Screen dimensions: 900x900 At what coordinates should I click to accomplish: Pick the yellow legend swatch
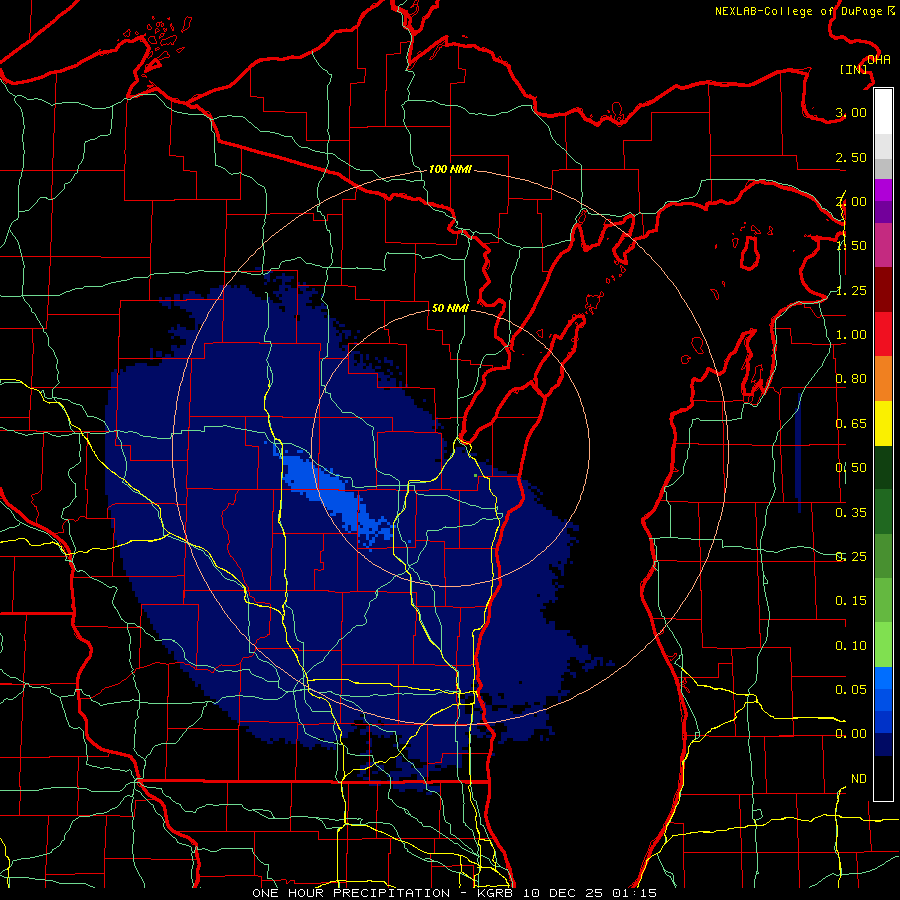[x=883, y=423]
